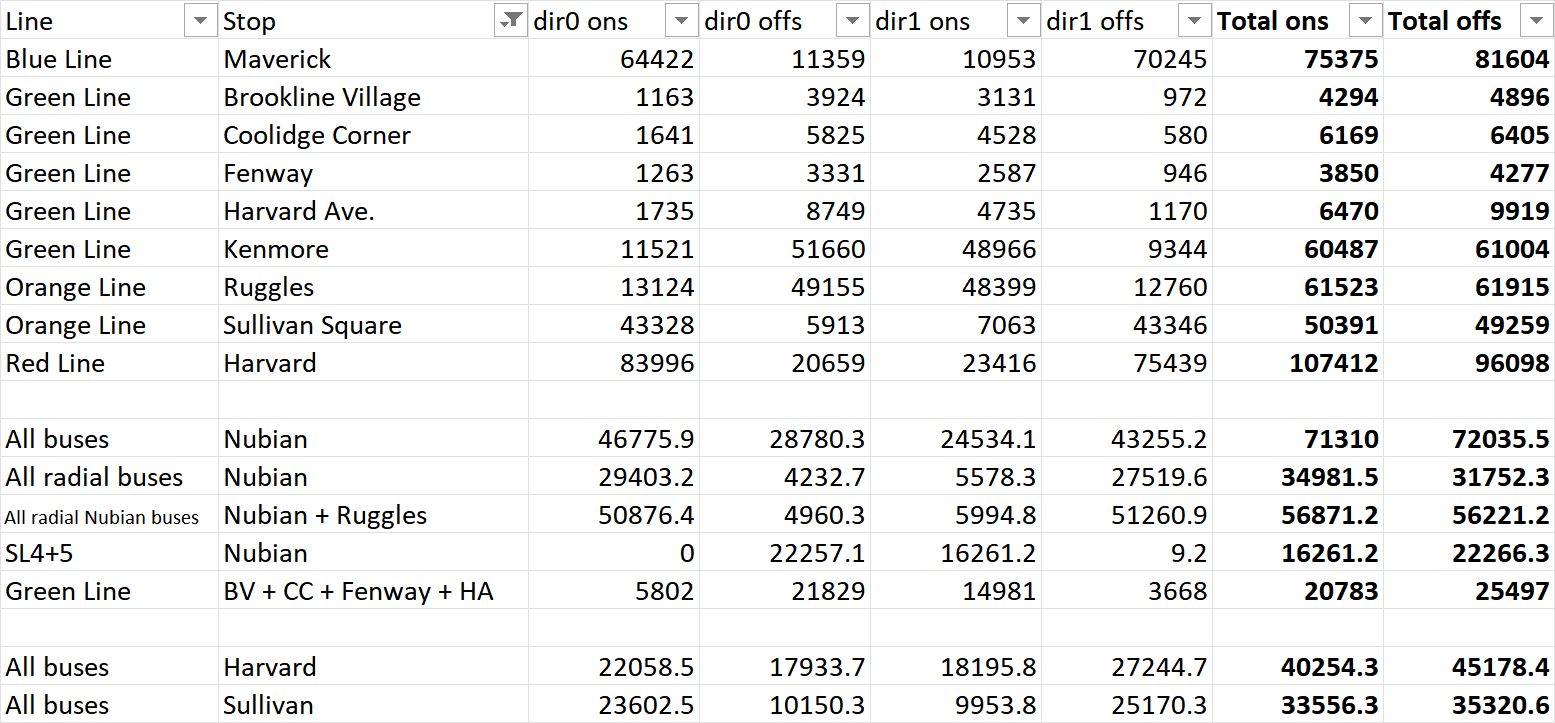This screenshot has width=1555, height=723.
Task: Expand the Total offs column filter
Action: click(x=1534, y=21)
